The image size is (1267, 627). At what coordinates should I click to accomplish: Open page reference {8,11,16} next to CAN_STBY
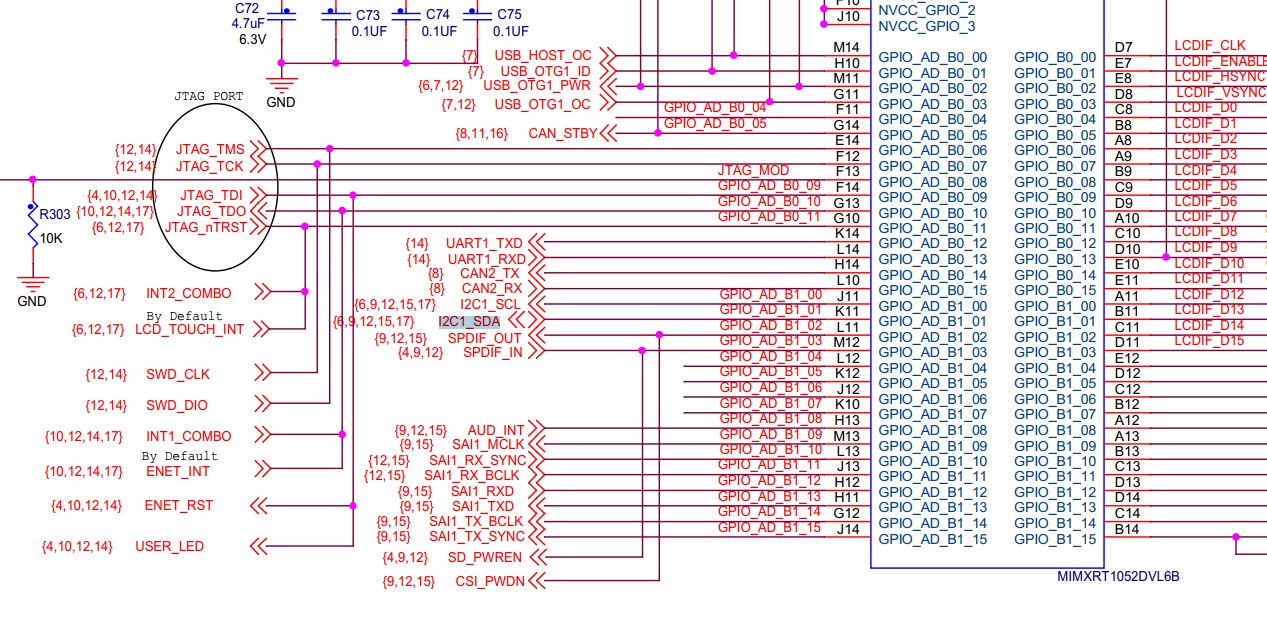481,133
